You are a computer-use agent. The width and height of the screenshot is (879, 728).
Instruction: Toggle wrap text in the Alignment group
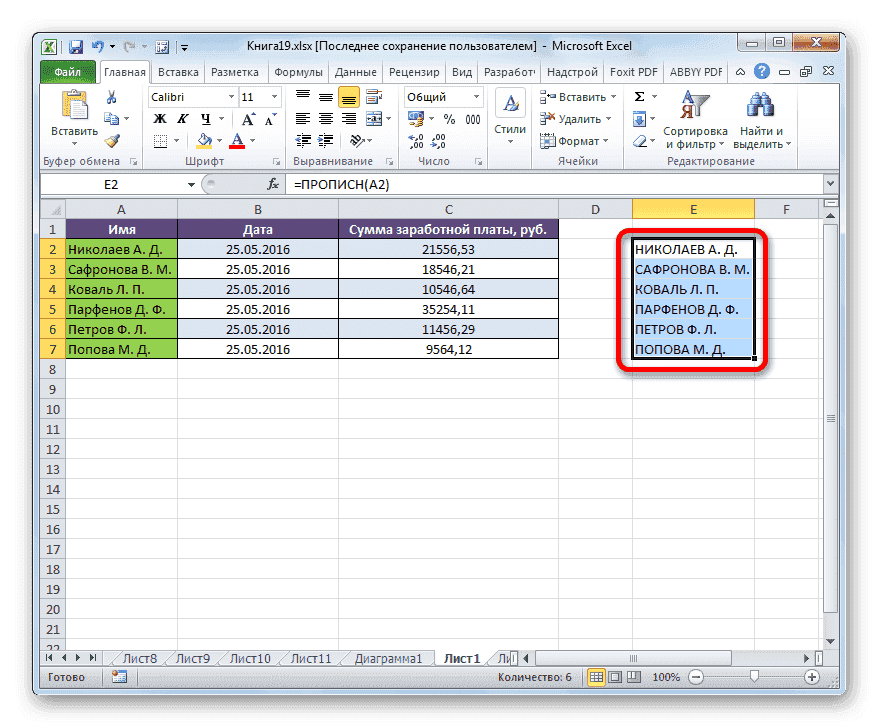click(x=373, y=98)
